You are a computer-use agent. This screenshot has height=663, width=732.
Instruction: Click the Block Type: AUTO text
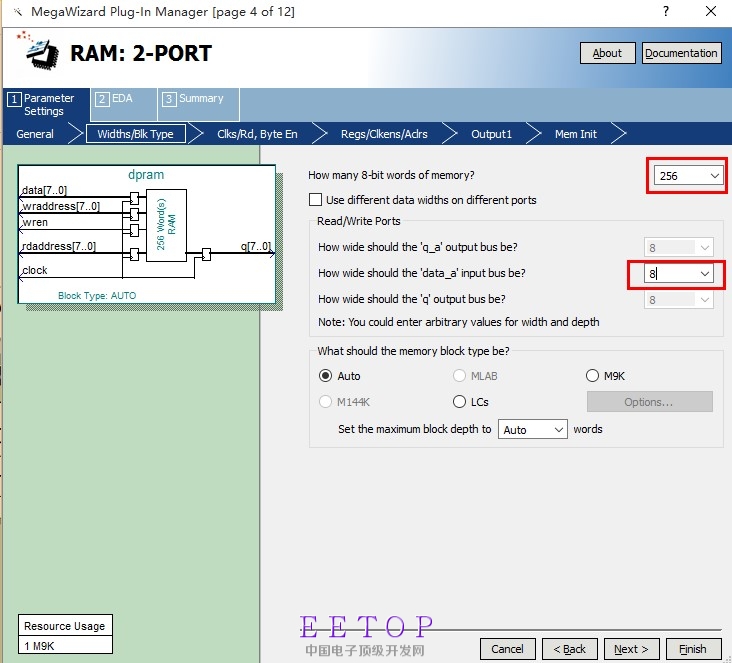pyautogui.click(x=97, y=296)
